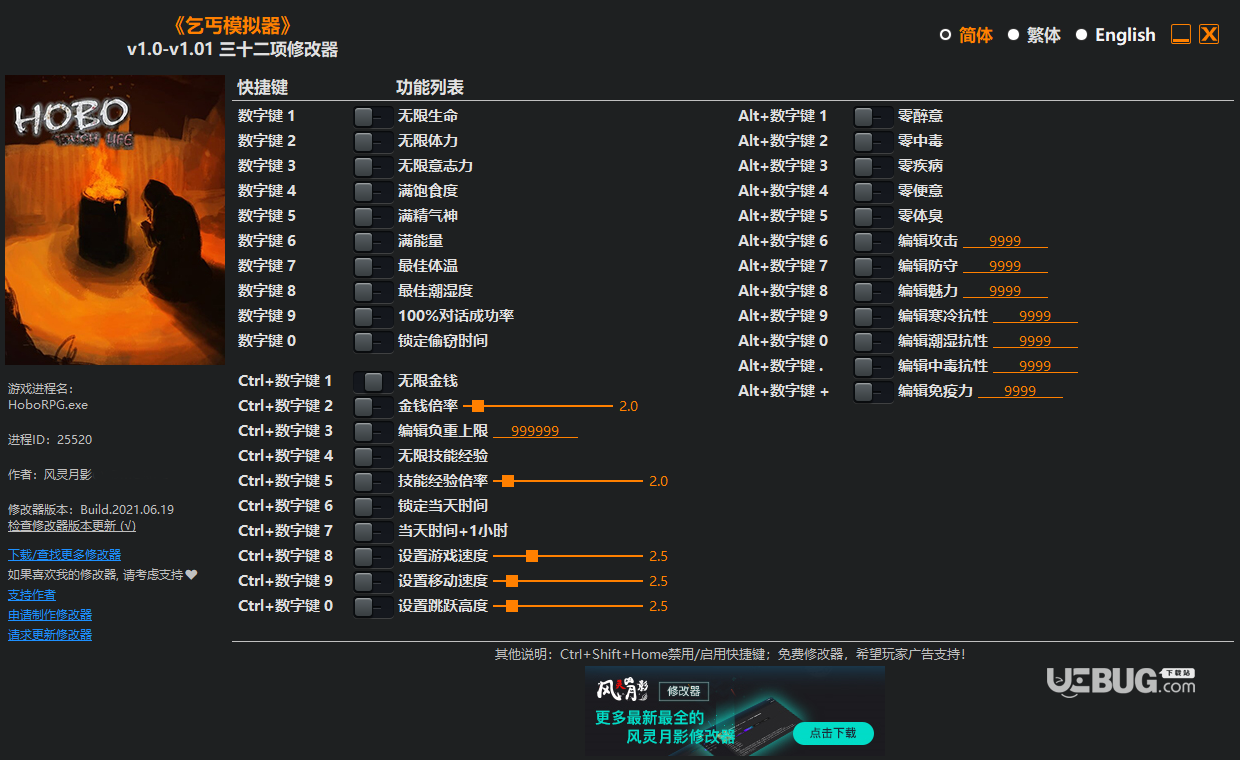This screenshot has height=760, width=1240.
Task: Click the 其他说明 hotkey note text
Action: click(x=730, y=655)
